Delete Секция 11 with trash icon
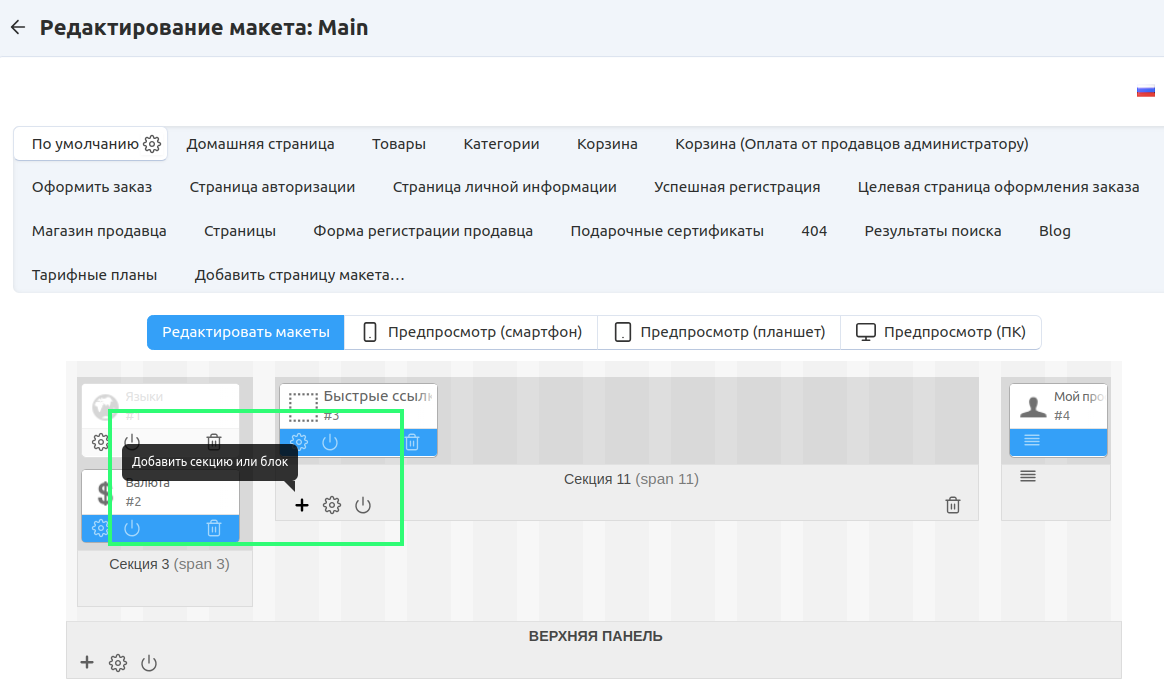Image resolution: width=1164 pixels, height=687 pixels. [x=953, y=506]
